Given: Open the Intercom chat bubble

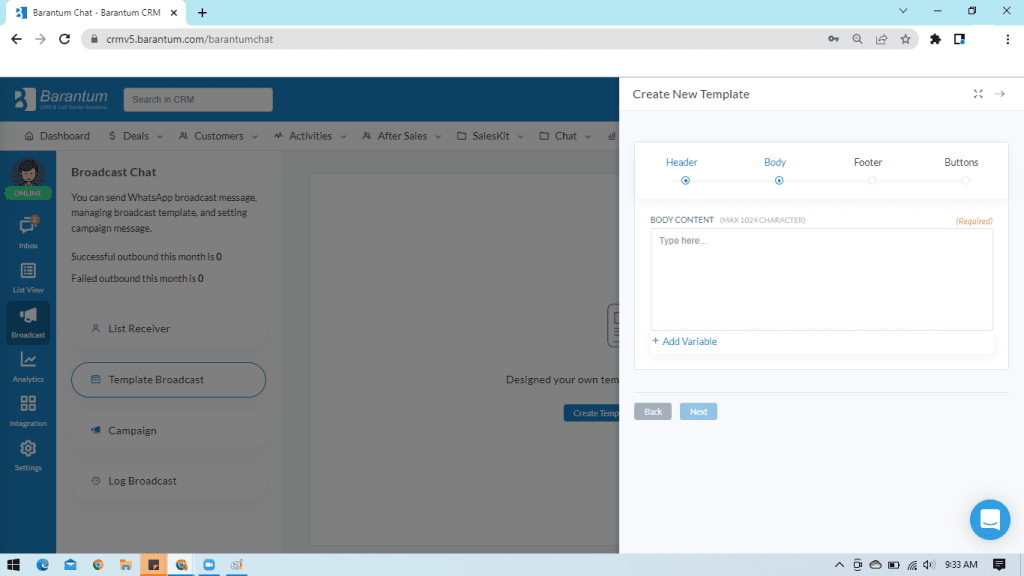Looking at the screenshot, I should coord(990,520).
